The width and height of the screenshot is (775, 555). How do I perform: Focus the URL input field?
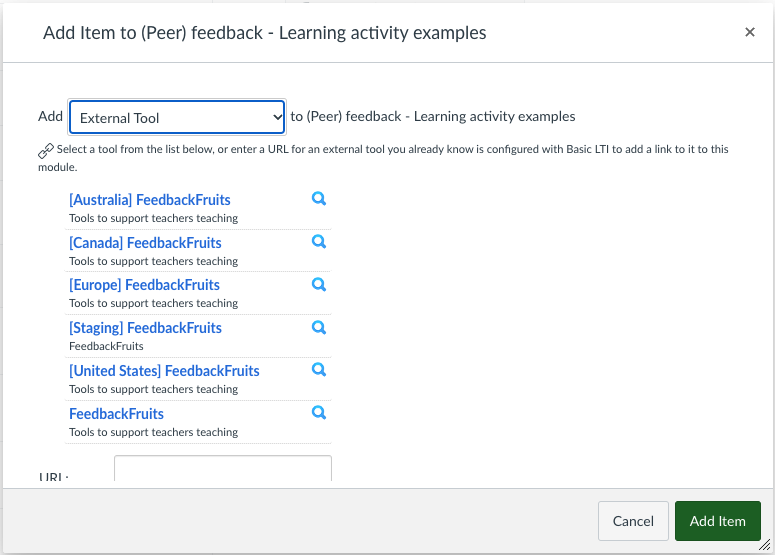(223, 469)
